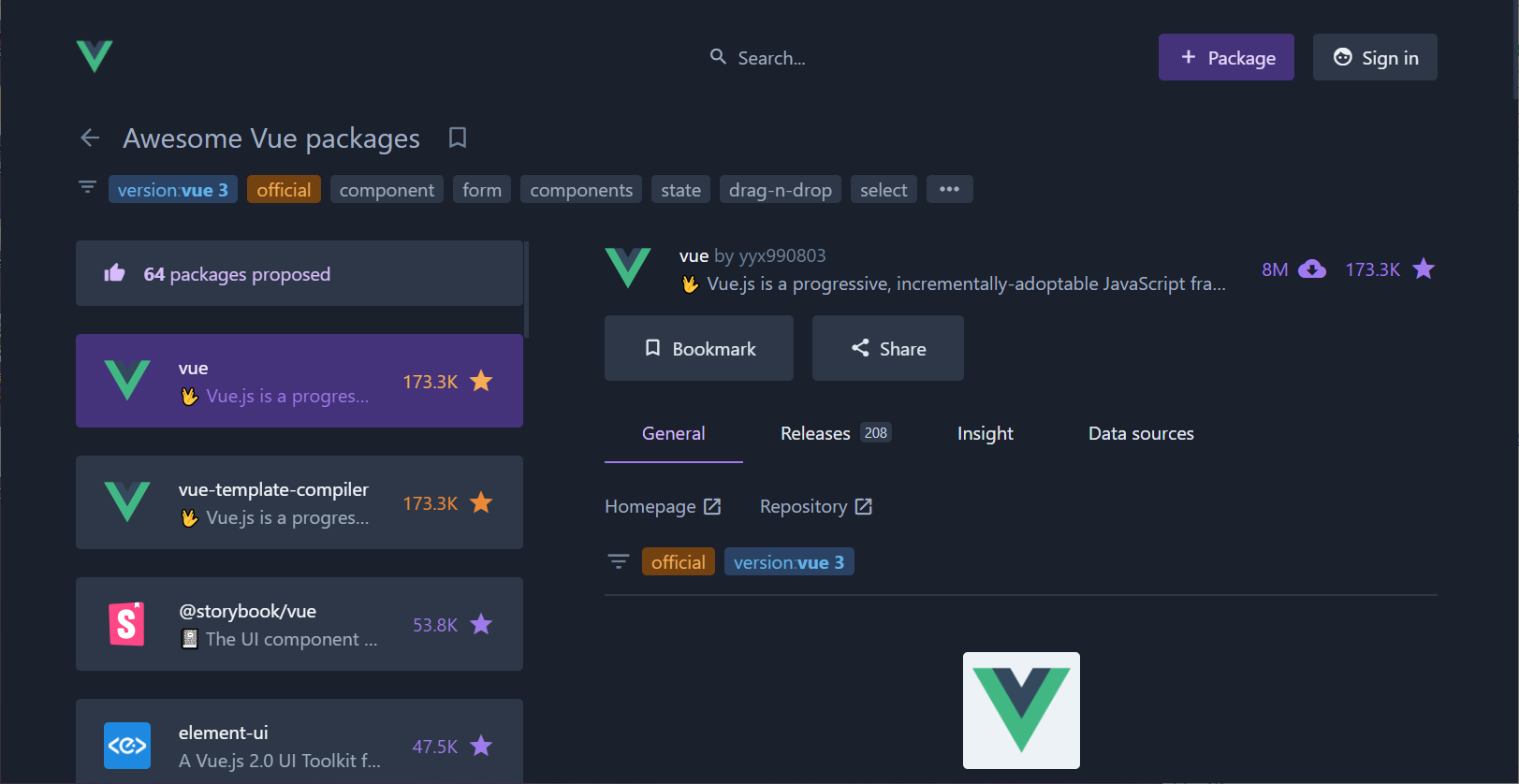
Task: Open the 64 packages proposed card
Action: point(299,273)
